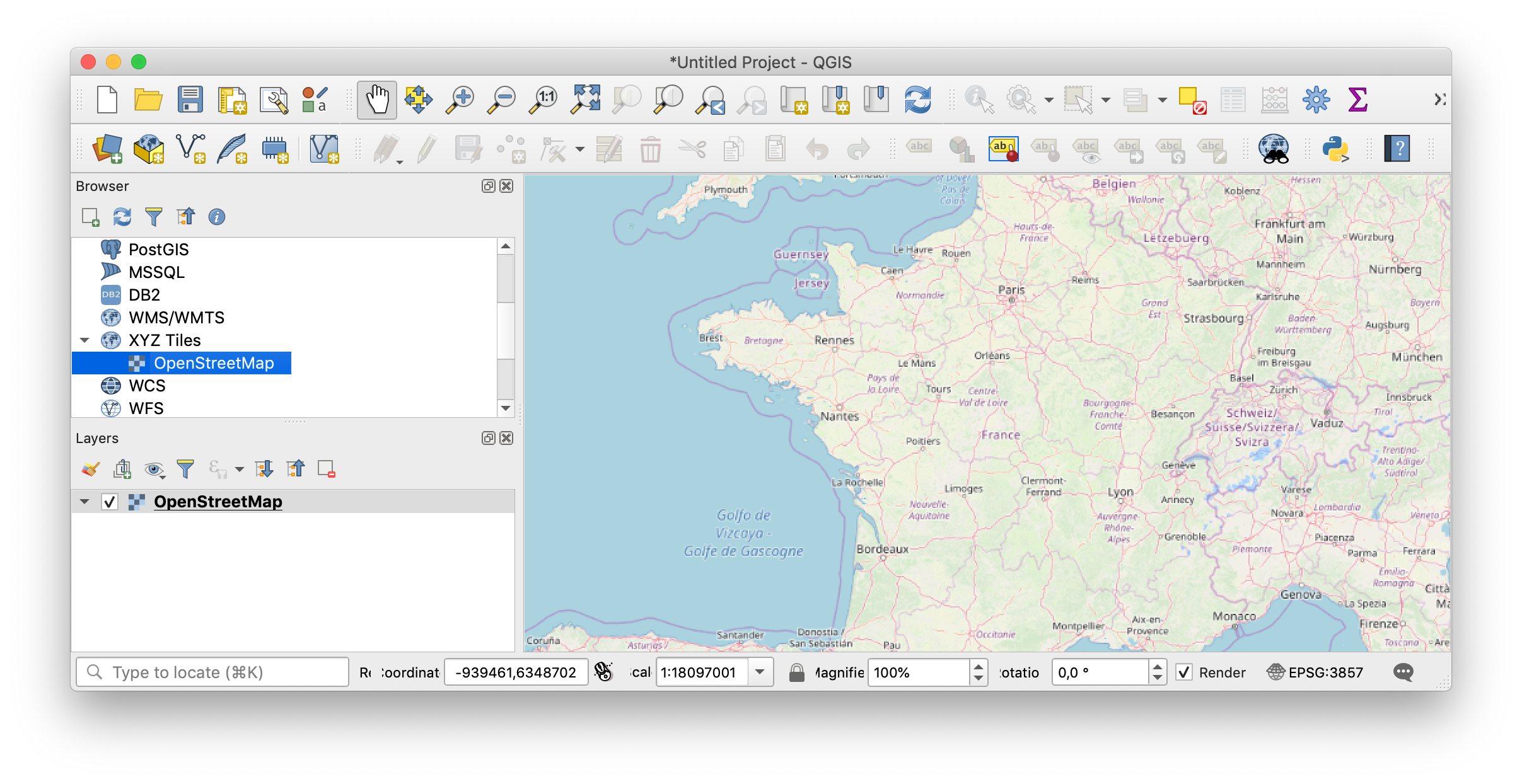1522x784 pixels.
Task: Click the Pan Map to Selection icon
Action: [419, 100]
